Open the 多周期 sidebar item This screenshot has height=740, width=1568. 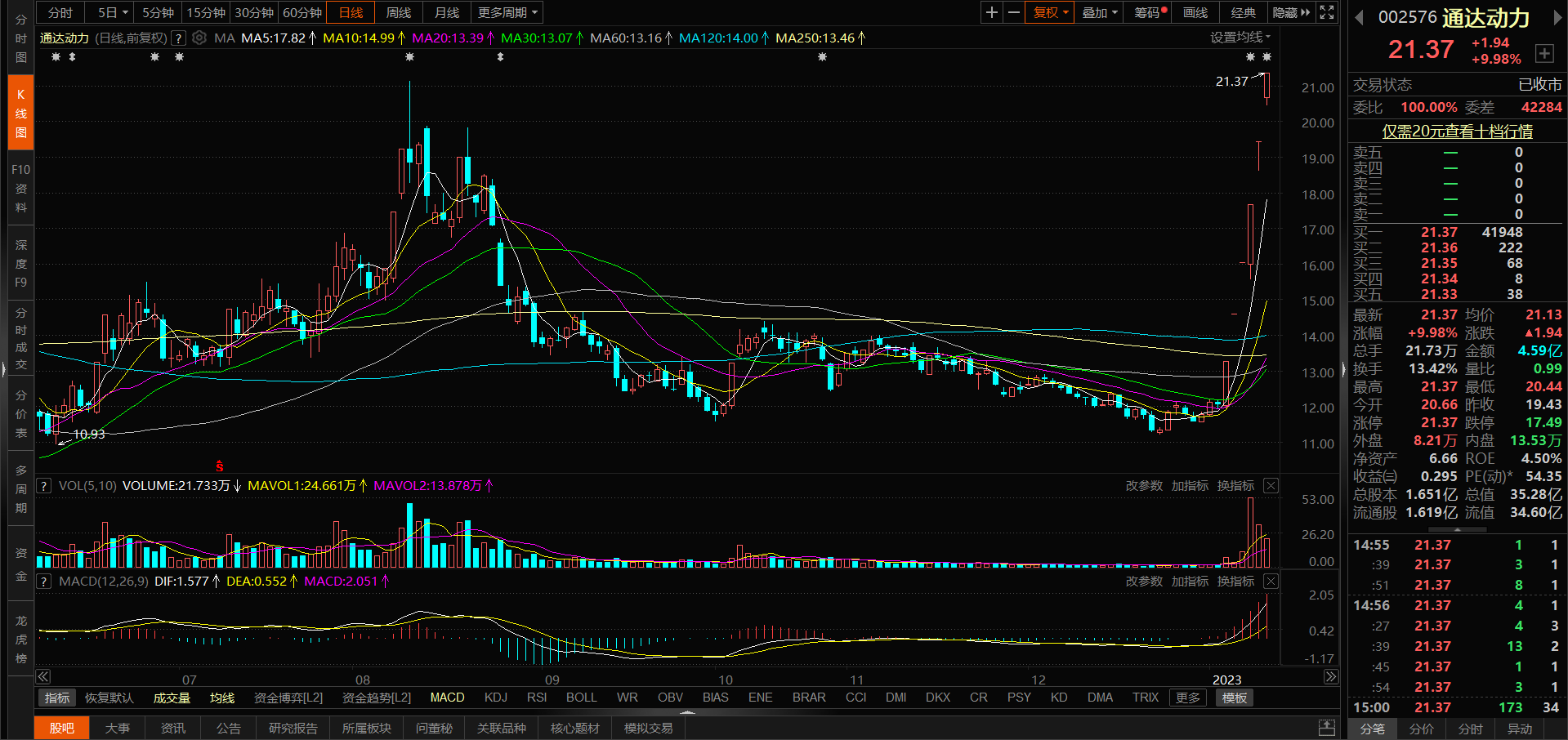click(20, 488)
